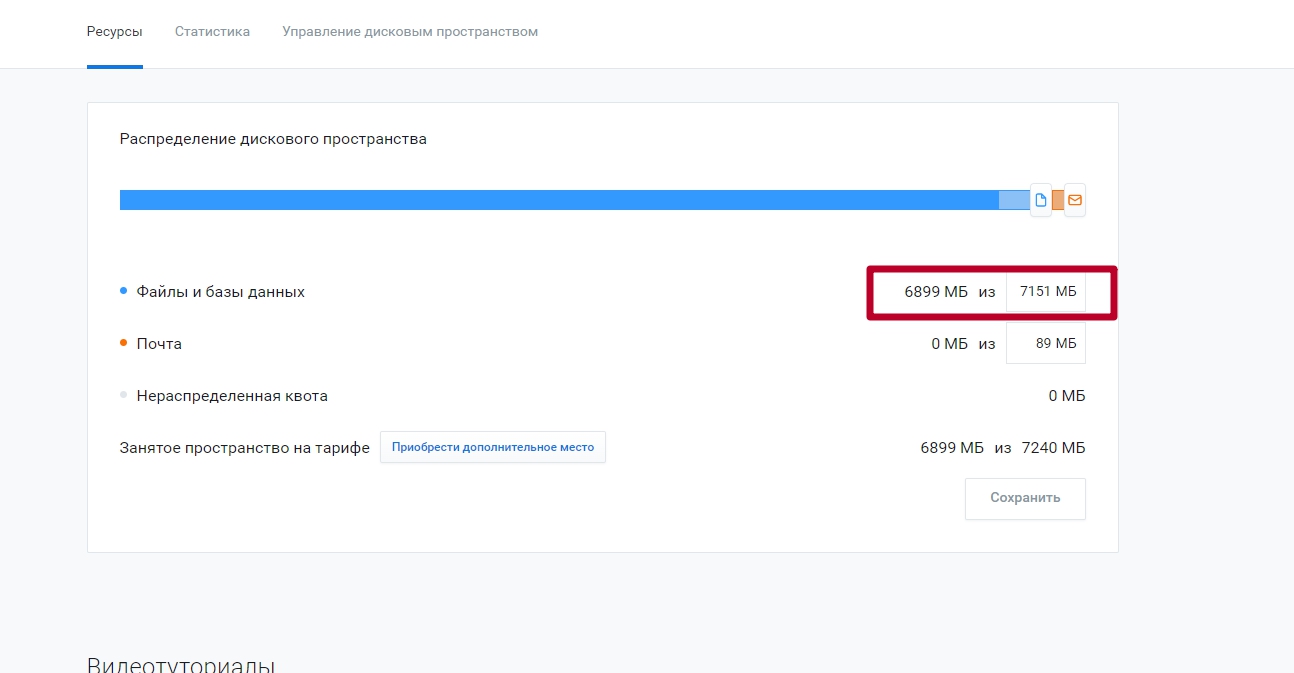
Task: Click the Нераспределенная квота label
Action: (232, 396)
